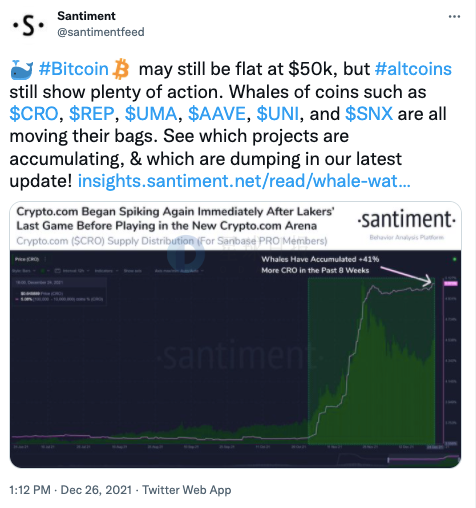Click the orange Bitcoin symbol emoji
Image resolution: width=476 pixels, height=508 pixels.
click(x=121, y=69)
